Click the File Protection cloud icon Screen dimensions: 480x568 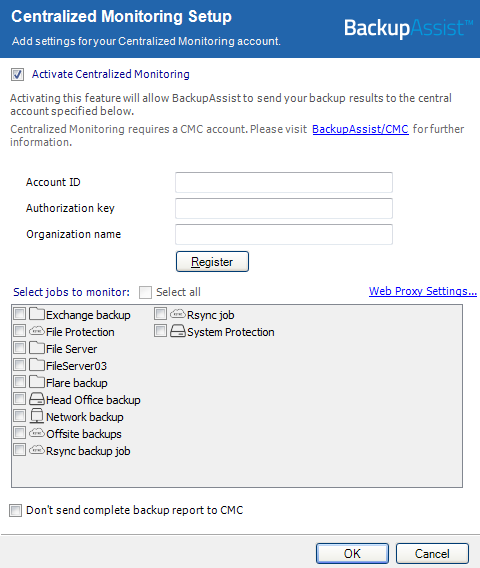(x=37, y=331)
